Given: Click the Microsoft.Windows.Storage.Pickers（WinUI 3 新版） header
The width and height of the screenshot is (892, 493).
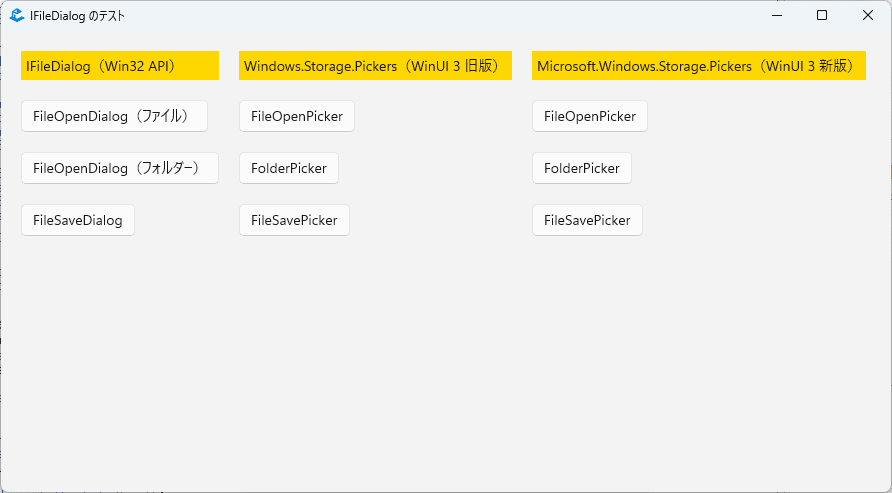Looking at the screenshot, I should click(x=699, y=65).
